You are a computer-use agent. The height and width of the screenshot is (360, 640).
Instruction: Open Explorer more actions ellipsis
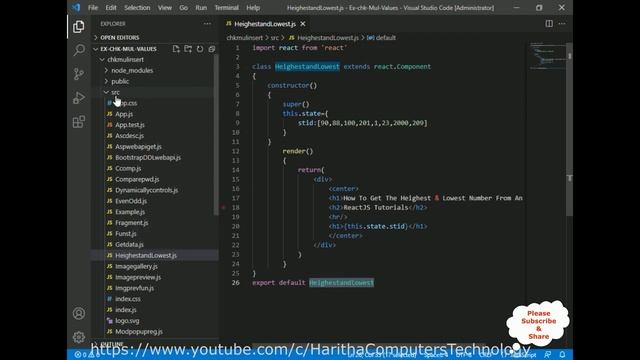(207, 24)
